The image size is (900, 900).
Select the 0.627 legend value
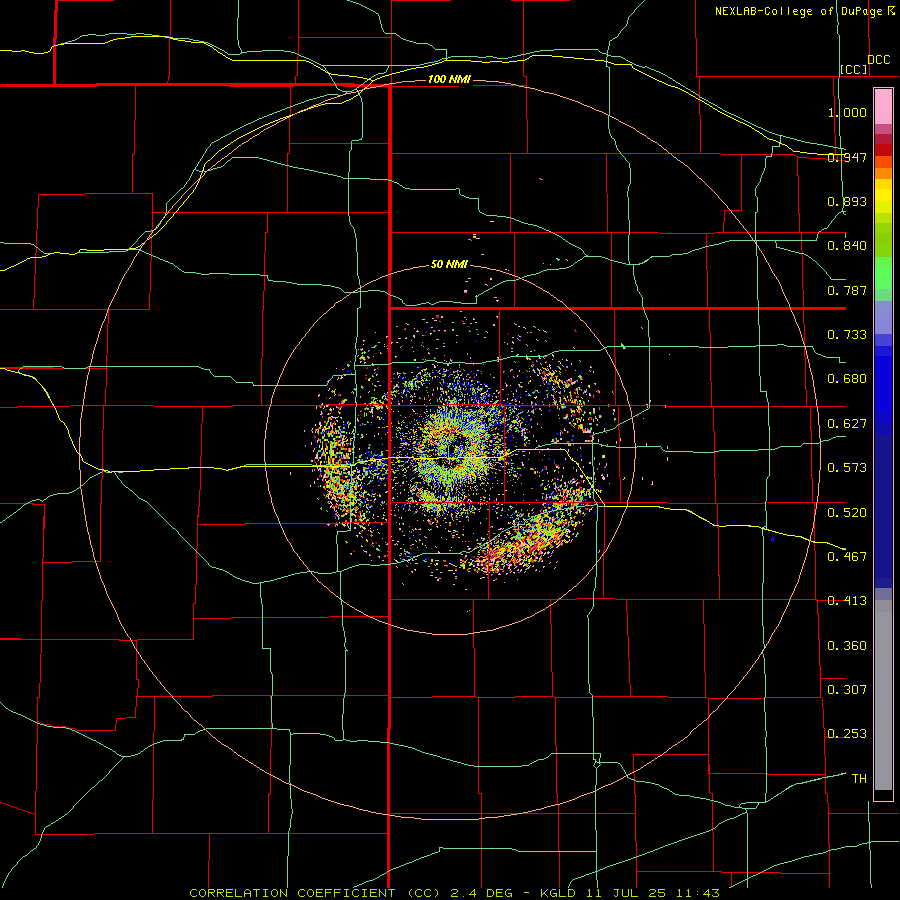click(x=847, y=424)
